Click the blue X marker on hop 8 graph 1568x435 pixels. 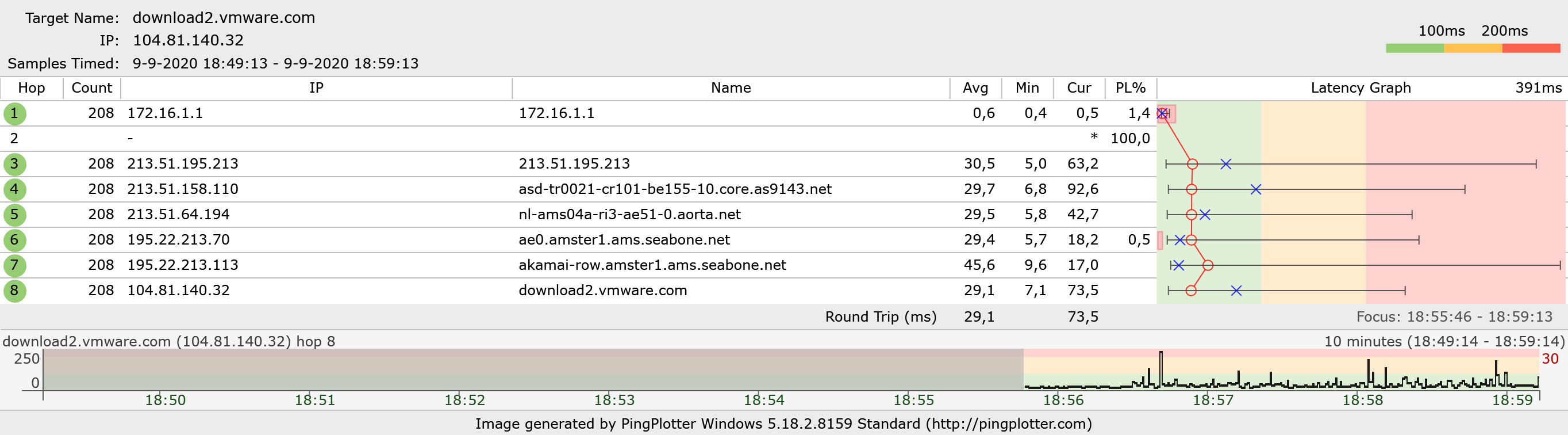click(1236, 291)
